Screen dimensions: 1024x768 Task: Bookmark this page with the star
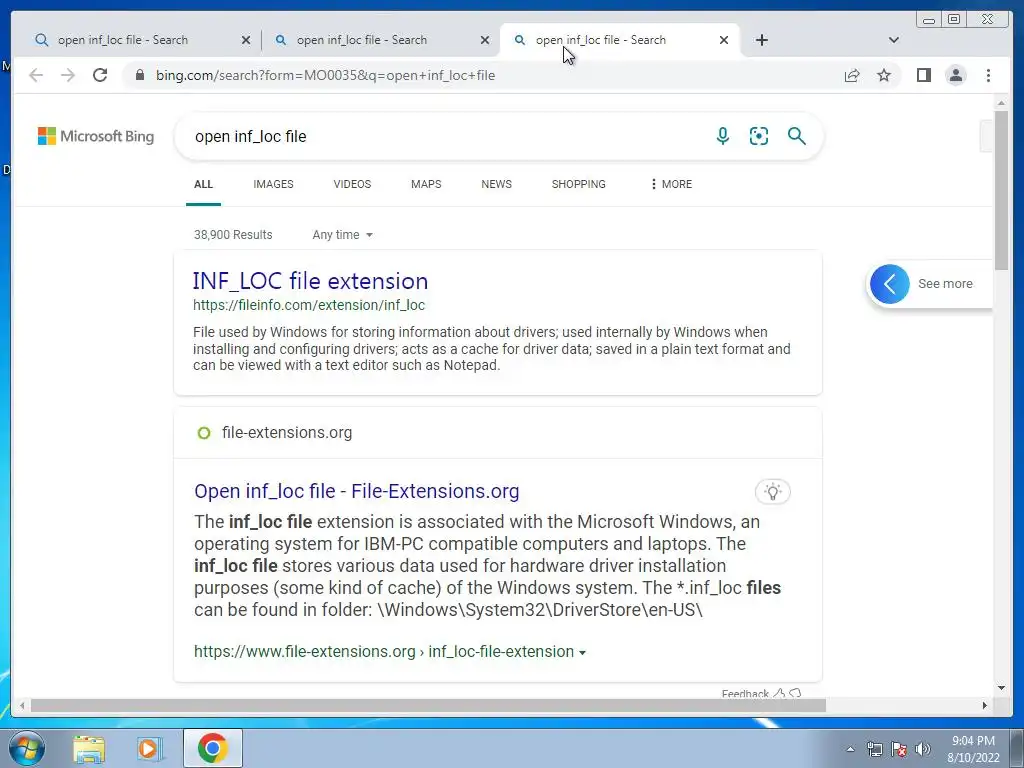(884, 75)
